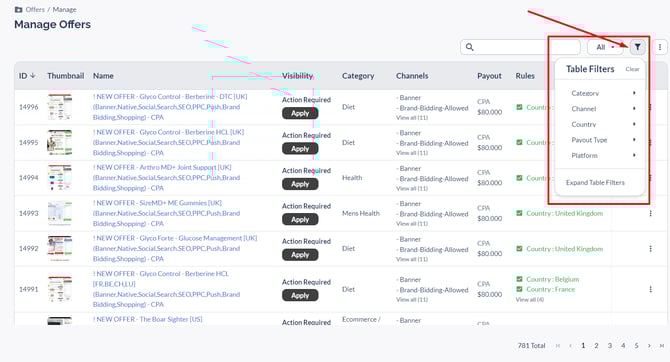Toggle Country United Kingdom rule check for 14992
This screenshot has height=362, width=670.
pos(519,249)
